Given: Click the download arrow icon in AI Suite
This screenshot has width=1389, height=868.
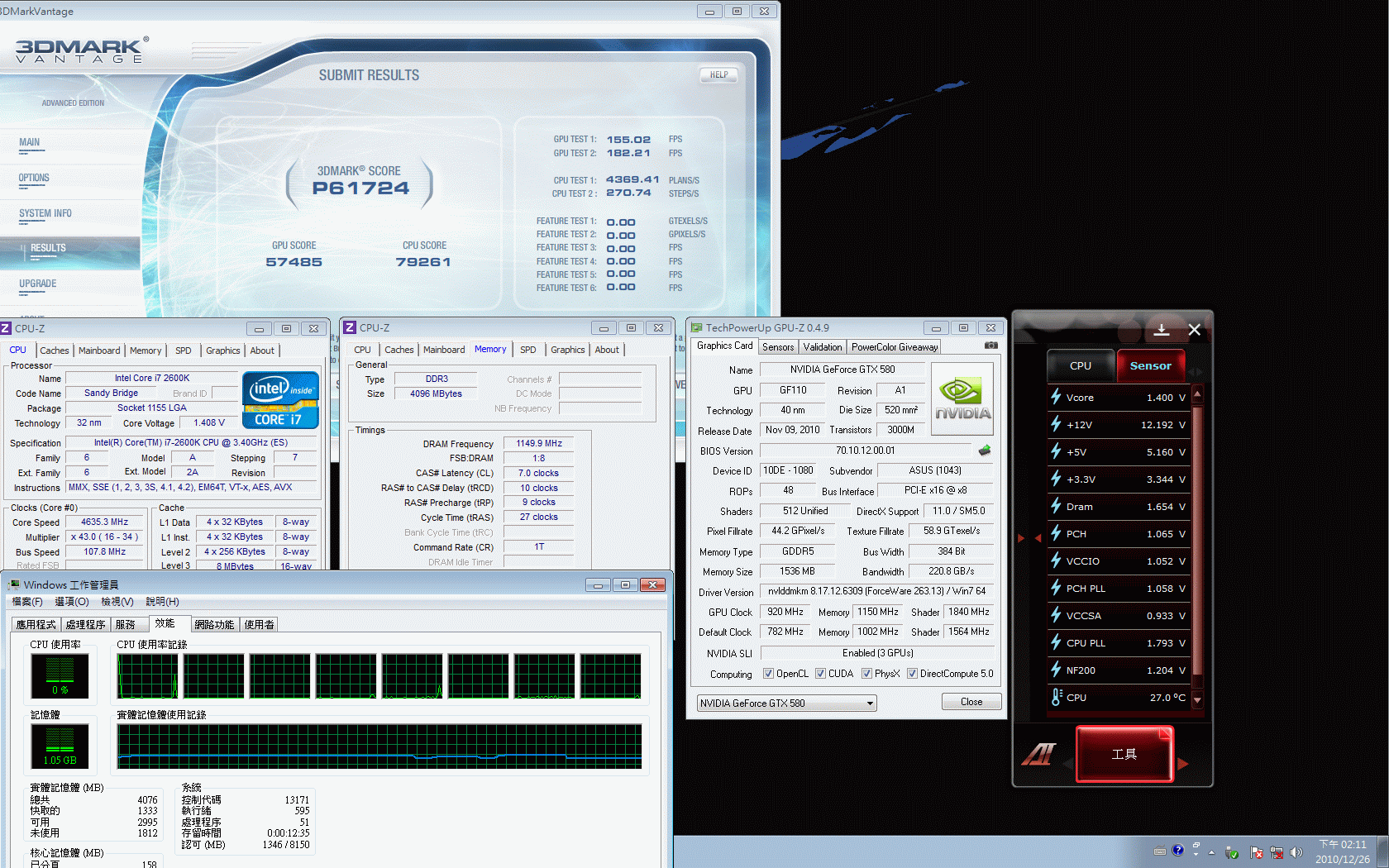Looking at the screenshot, I should (x=1162, y=330).
